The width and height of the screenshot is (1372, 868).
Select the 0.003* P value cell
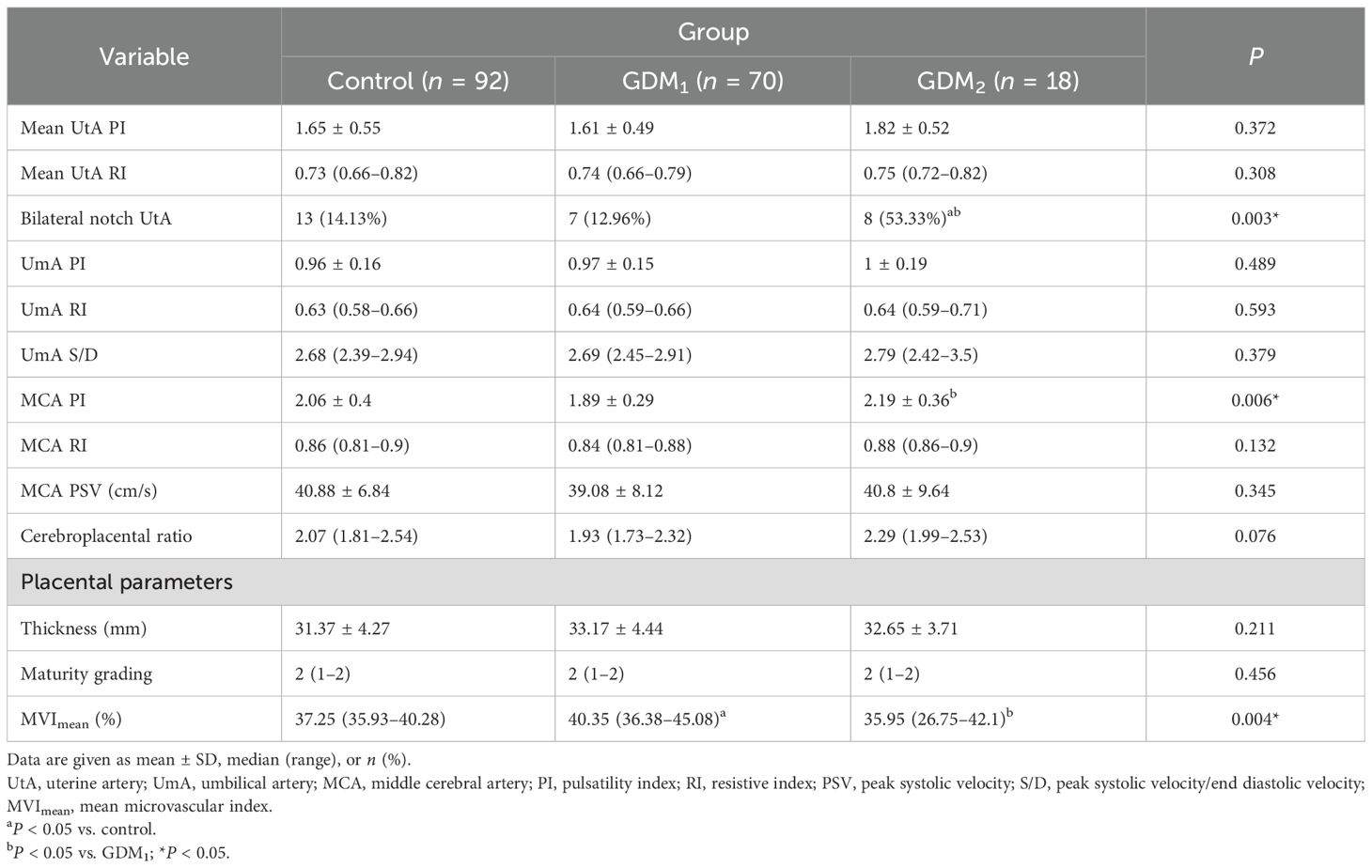click(x=1255, y=219)
